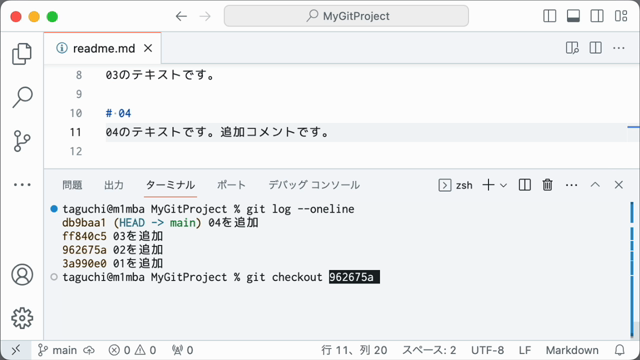Open editor More Actions ellipsis

[x=619, y=48]
